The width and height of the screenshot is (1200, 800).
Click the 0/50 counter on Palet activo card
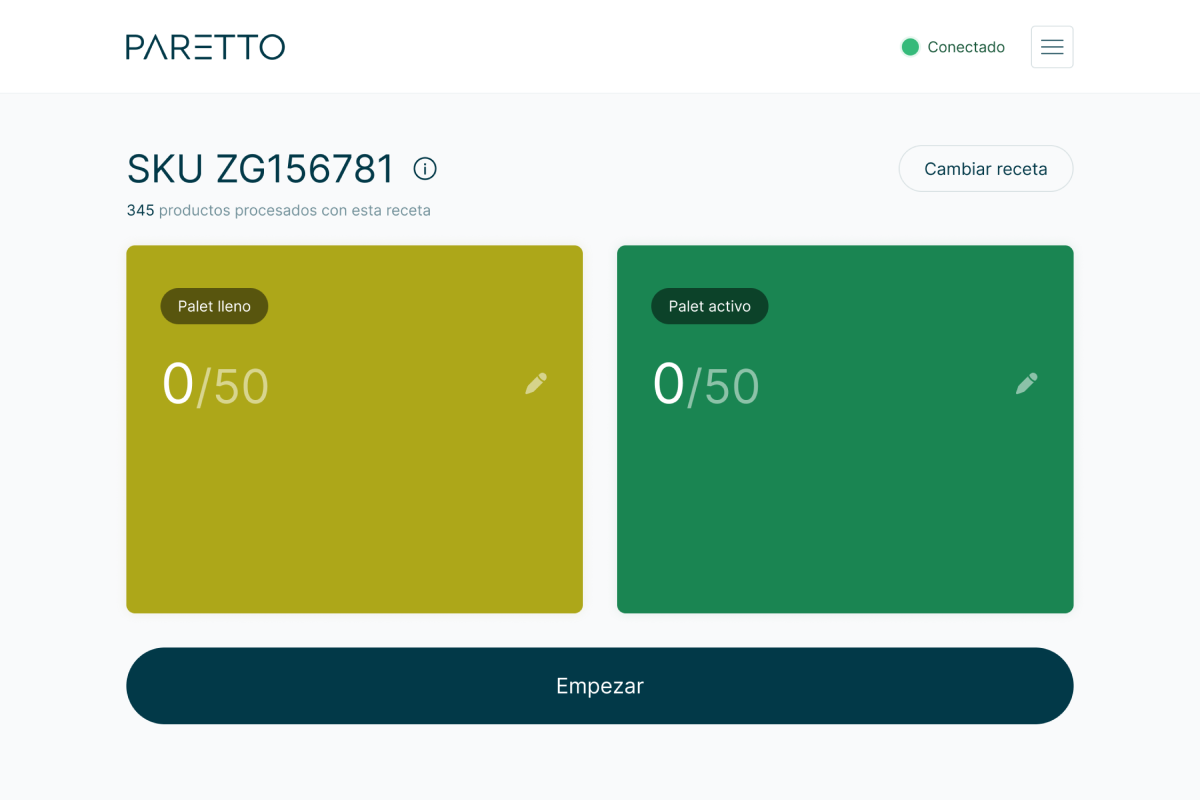[706, 385]
